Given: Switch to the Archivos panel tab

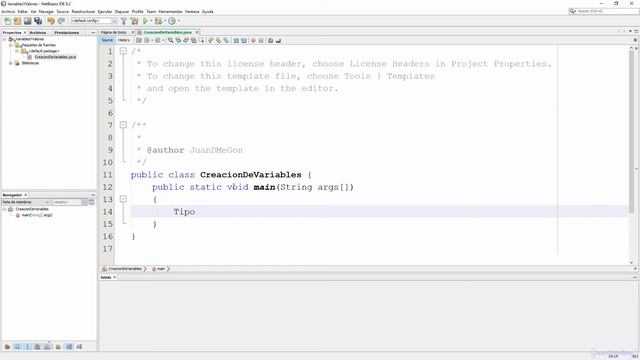Looking at the screenshot, I should coord(38,32).
